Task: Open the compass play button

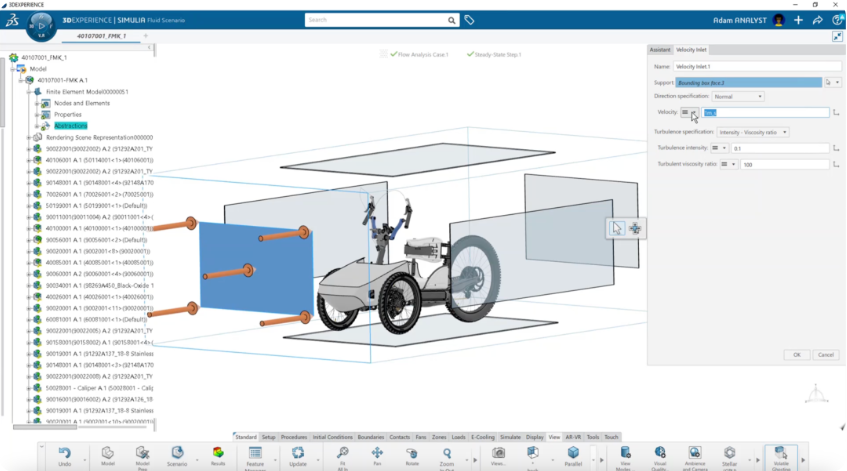Action: [42, 25]
